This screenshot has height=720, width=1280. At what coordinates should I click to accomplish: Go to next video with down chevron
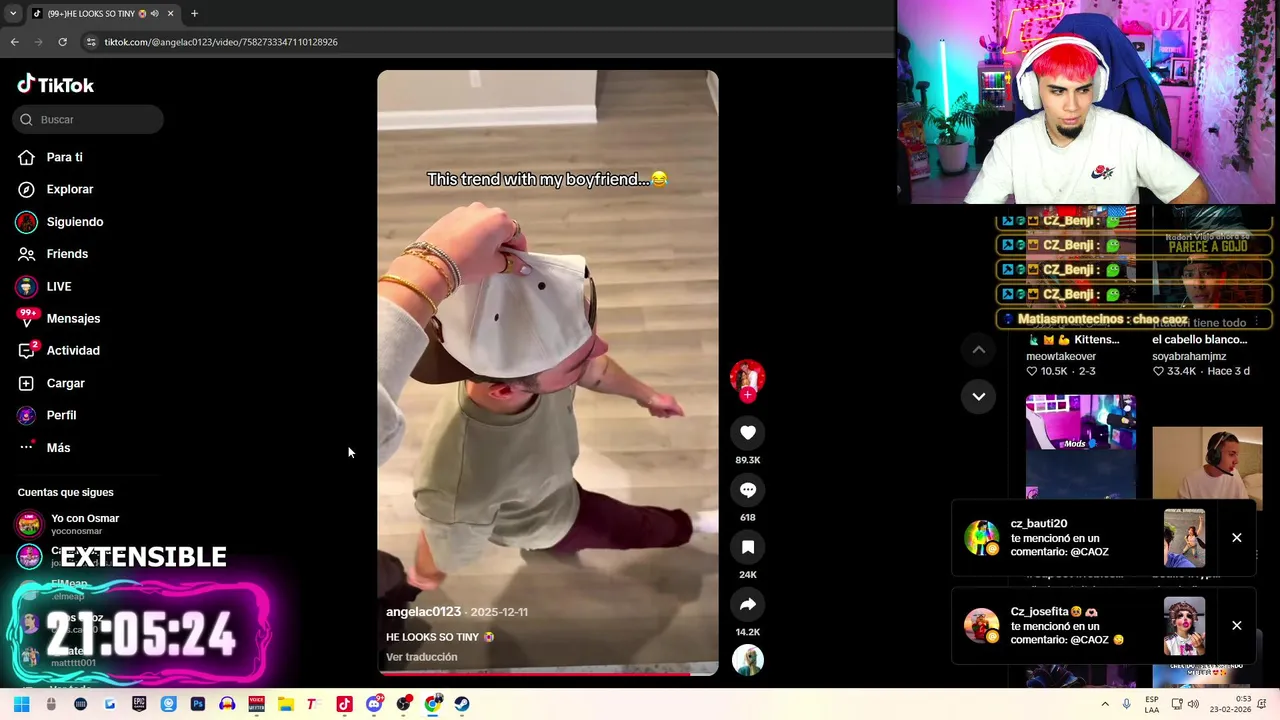click(x=978, y=396)
